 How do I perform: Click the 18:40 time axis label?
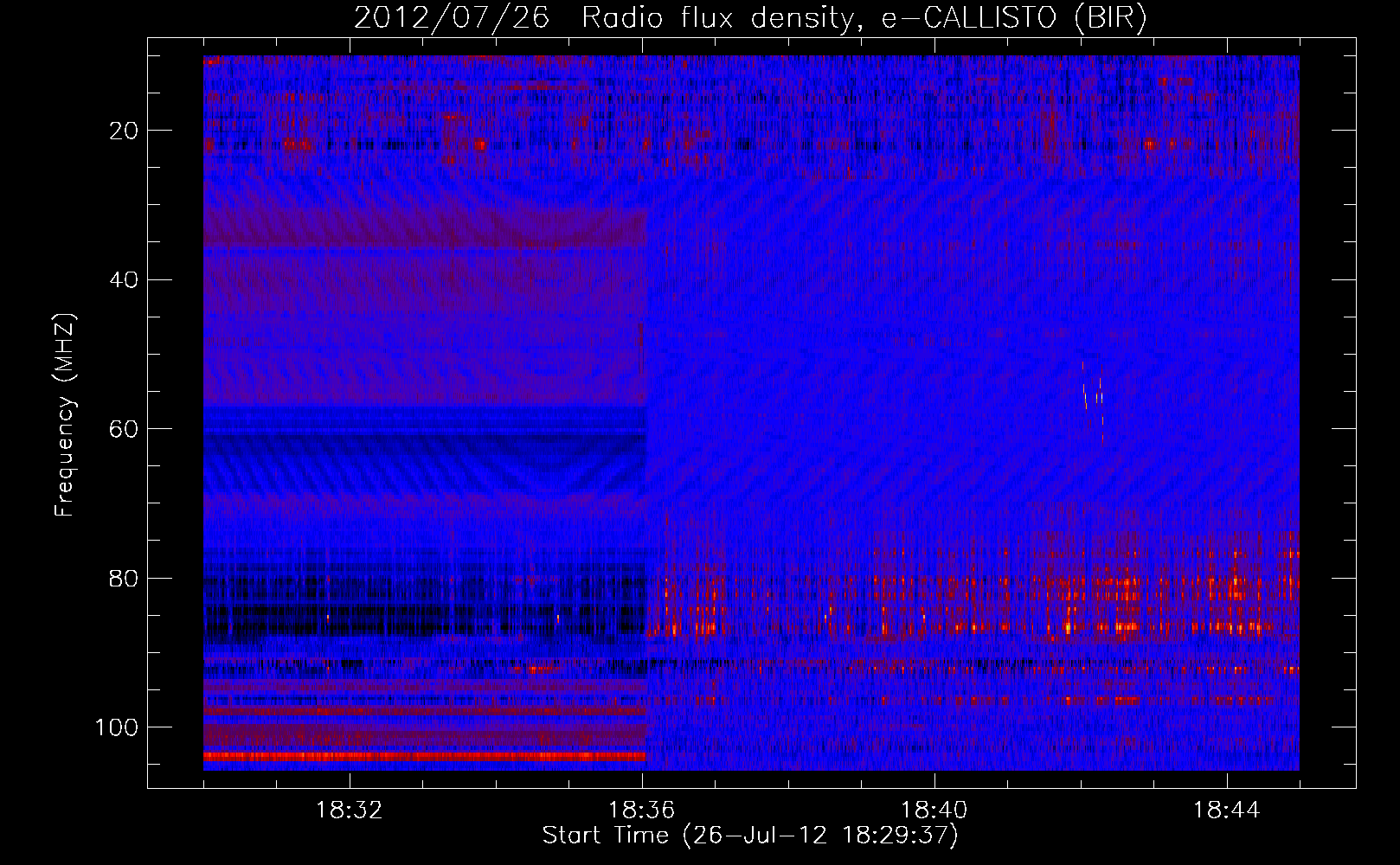[934, 811]
